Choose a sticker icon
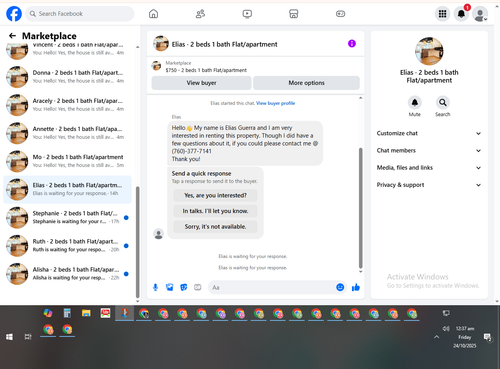Viewport: 500px width, 369px height. pyautogui.click(x=184, y=287)
